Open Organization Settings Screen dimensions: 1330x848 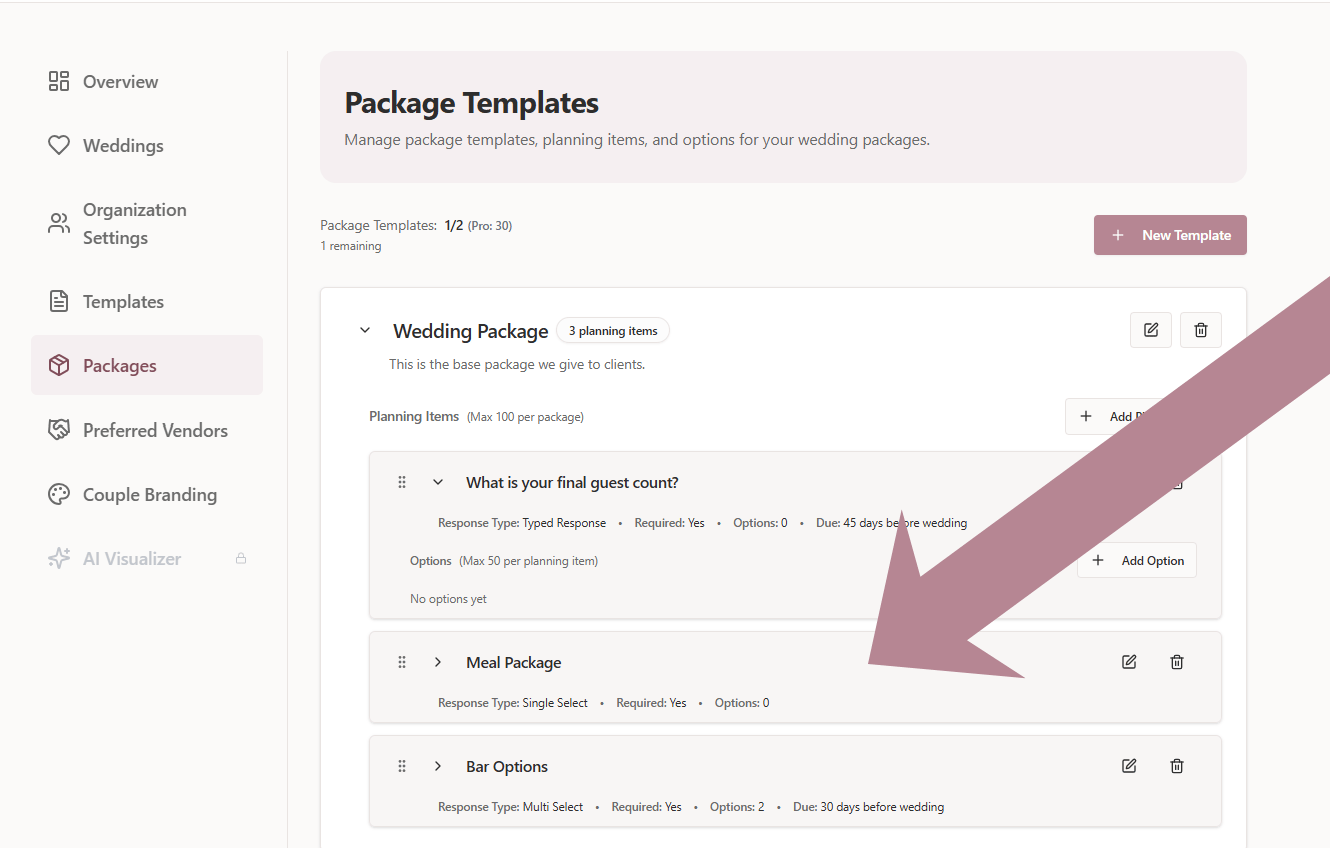click(134, 224)
